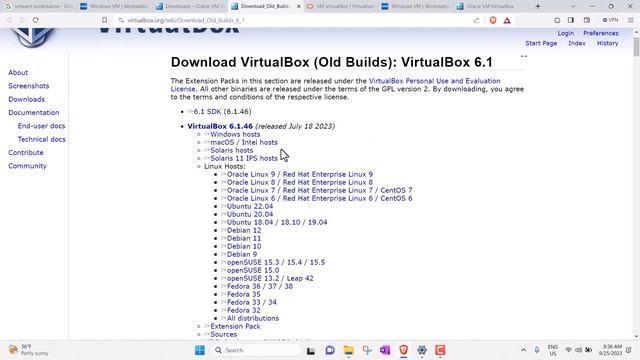Open the Documentation sidebar link

[x=33, y=112]
